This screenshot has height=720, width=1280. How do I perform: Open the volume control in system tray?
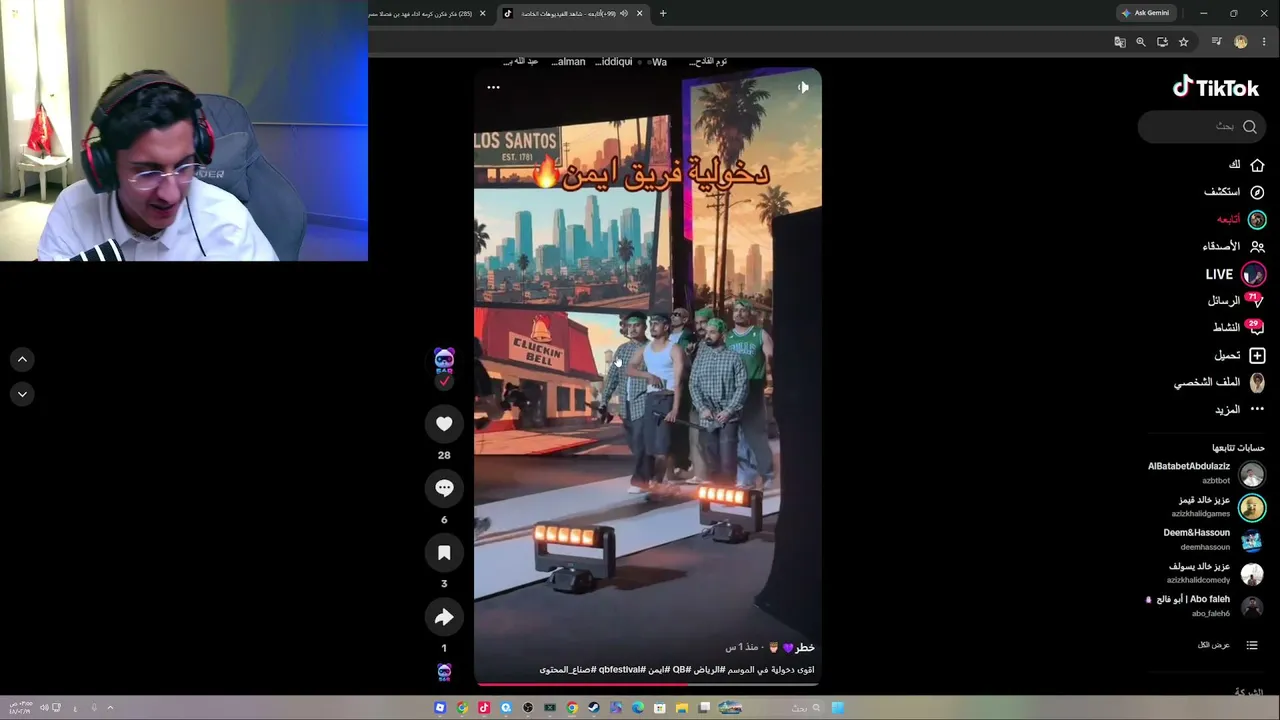(44, 708)
